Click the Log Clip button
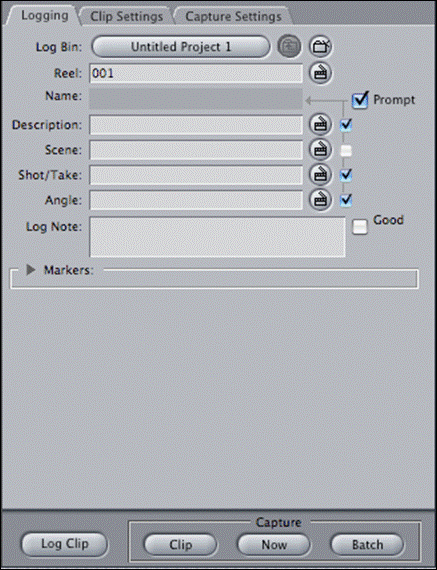Viewport: 437px width, 570px height. [65, 544]
